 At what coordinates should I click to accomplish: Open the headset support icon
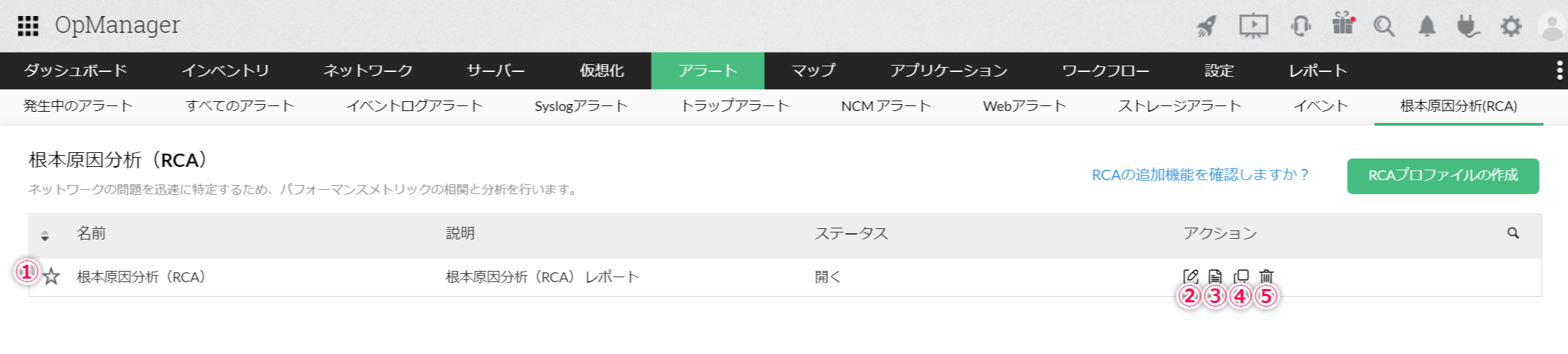[x=1300, y=27]
